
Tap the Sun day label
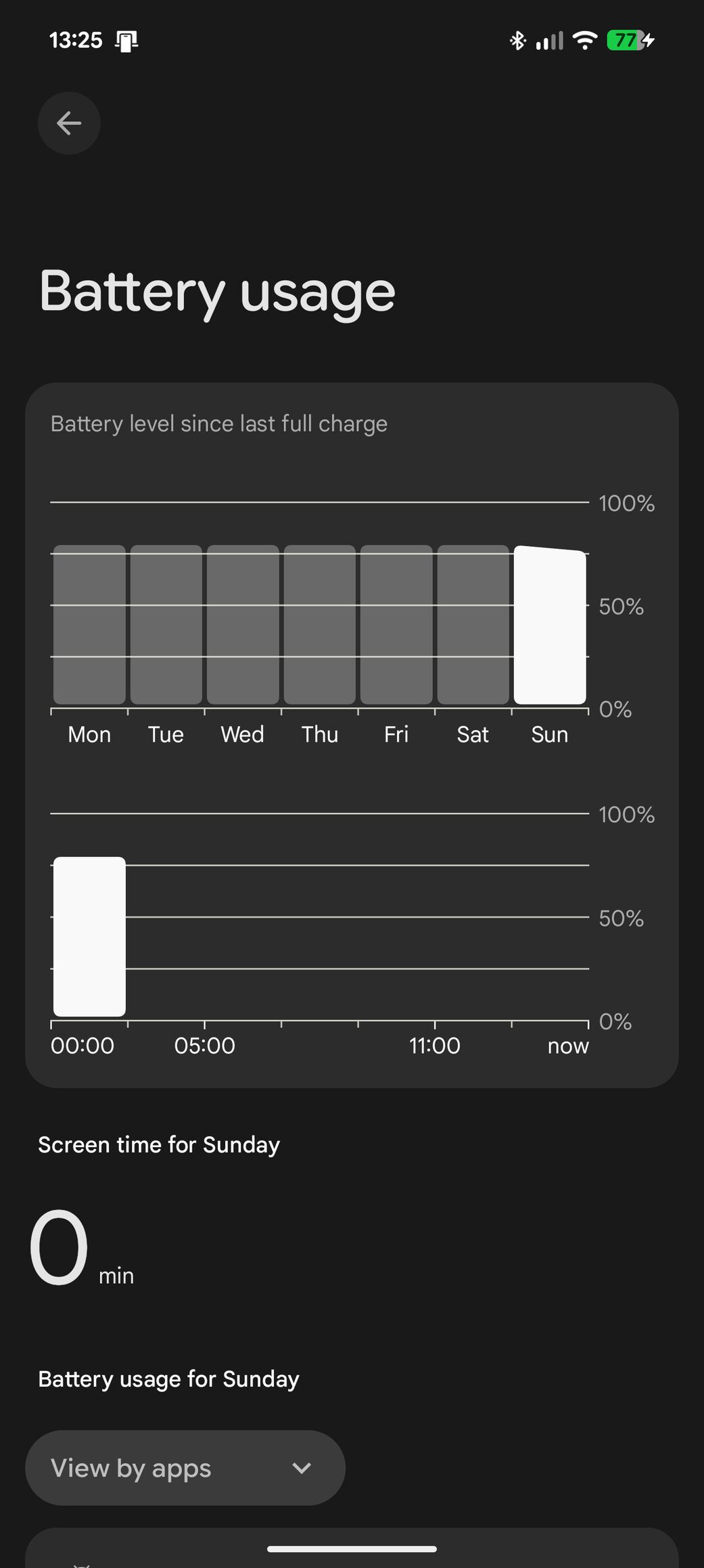point(550,735)
